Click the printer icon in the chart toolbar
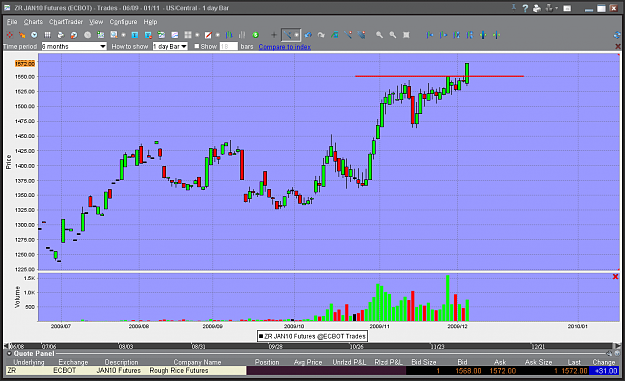Image resolution: width=625 pixels, height=381 pixels. pos(61,35)
